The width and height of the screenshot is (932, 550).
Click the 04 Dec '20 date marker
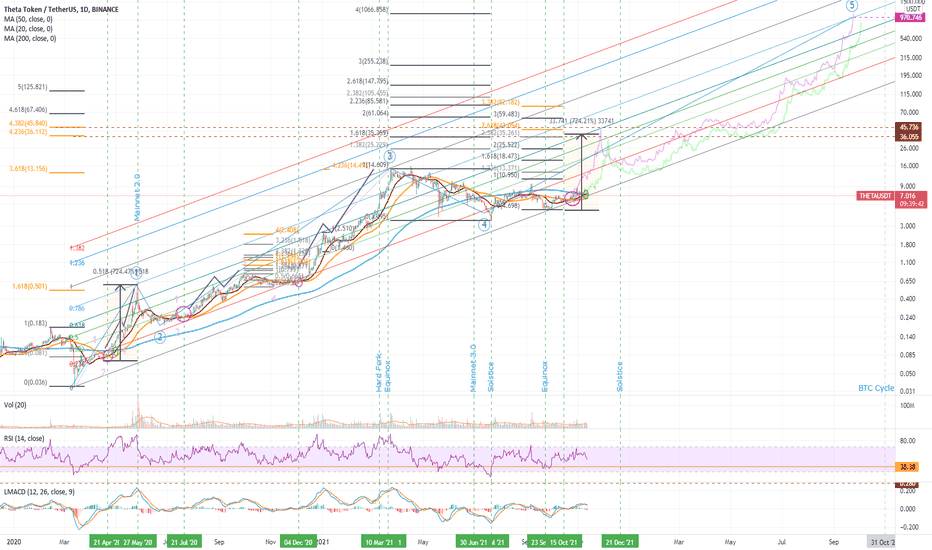(x=298, y=542)
